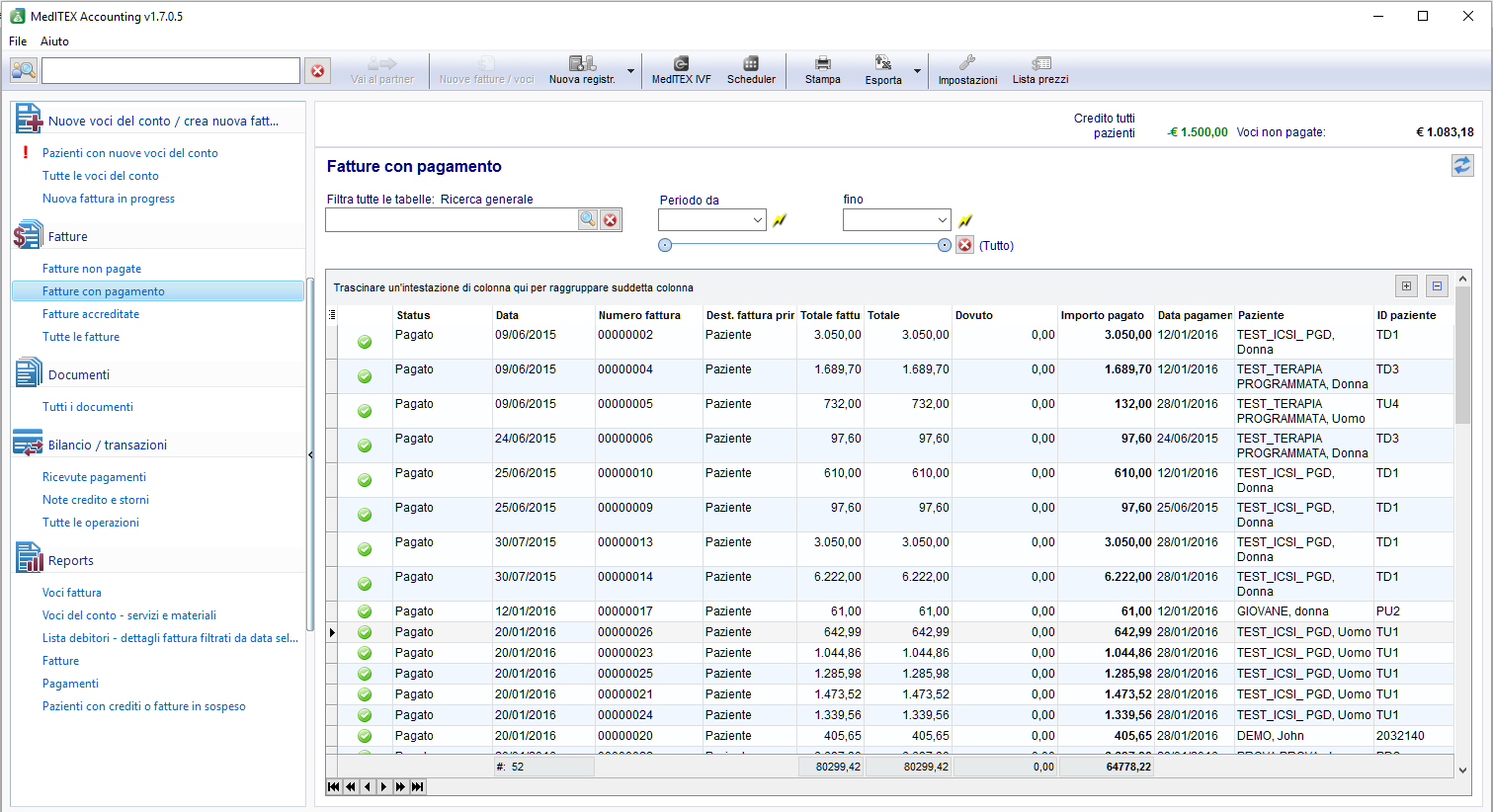This screenshot has height=812, width=1493.
Task: Select Fatture non pagate link
Action: [92, 269]
